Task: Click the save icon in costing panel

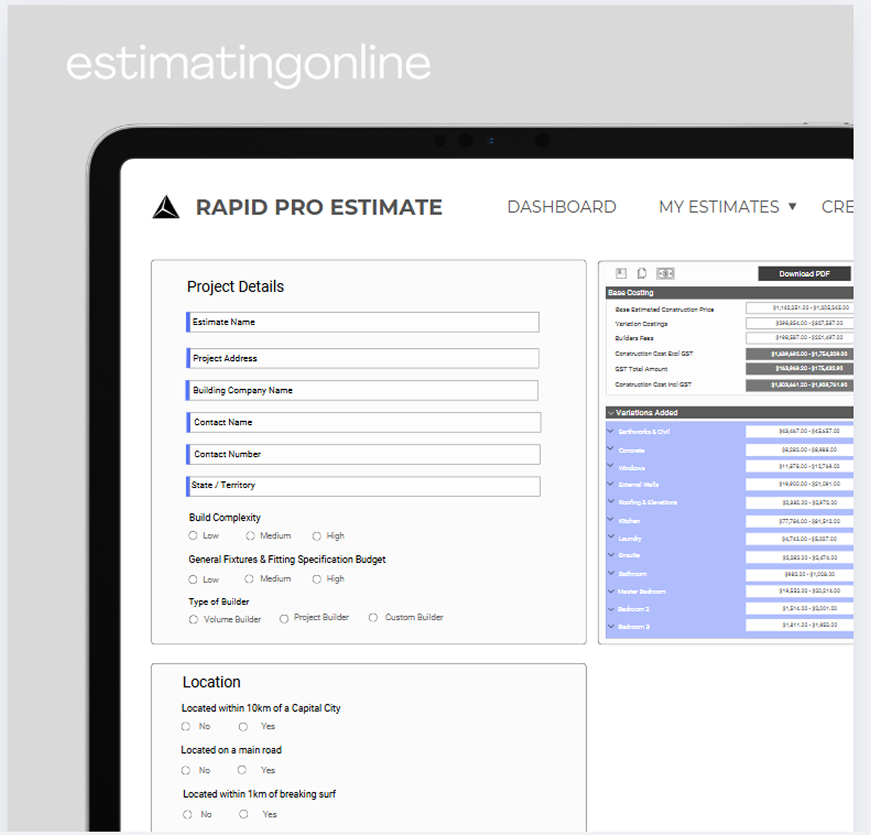Action: tap(621, 273)
